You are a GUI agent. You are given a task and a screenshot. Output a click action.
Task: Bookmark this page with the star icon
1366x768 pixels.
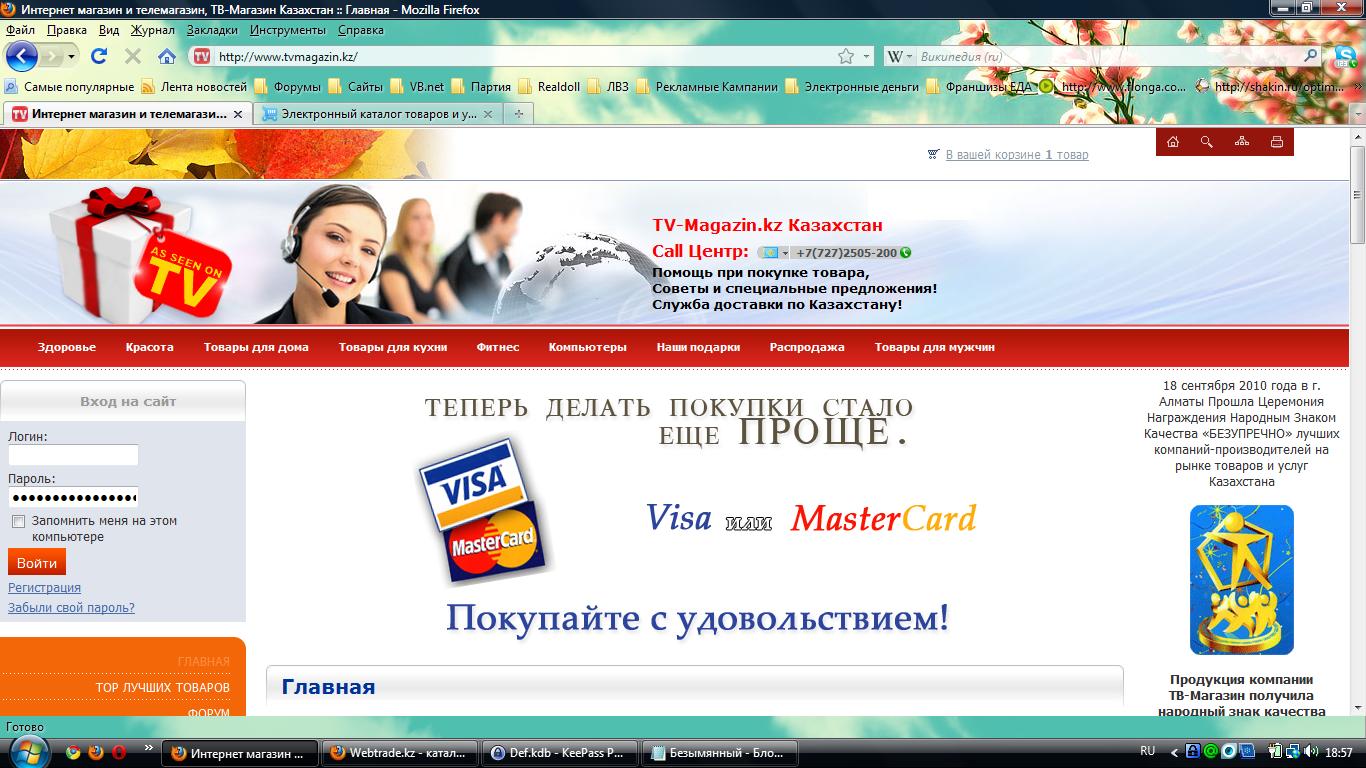[x=846, y=57]
